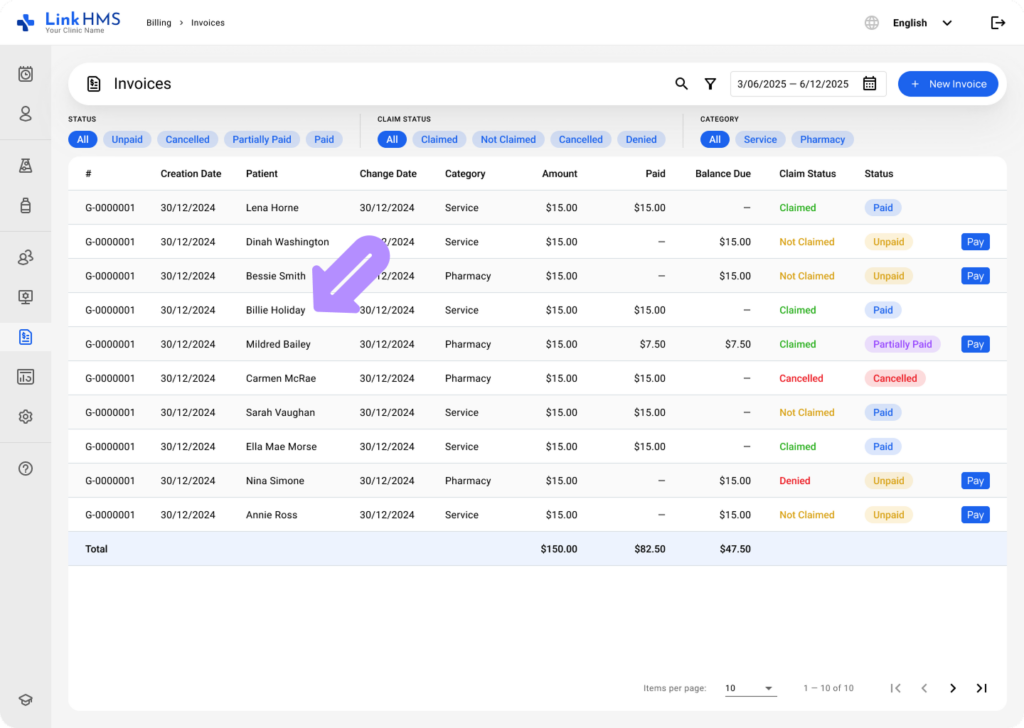1024x728 pixels.
Task: Click the logout icon in header
Action: click(x=998, y=23)
